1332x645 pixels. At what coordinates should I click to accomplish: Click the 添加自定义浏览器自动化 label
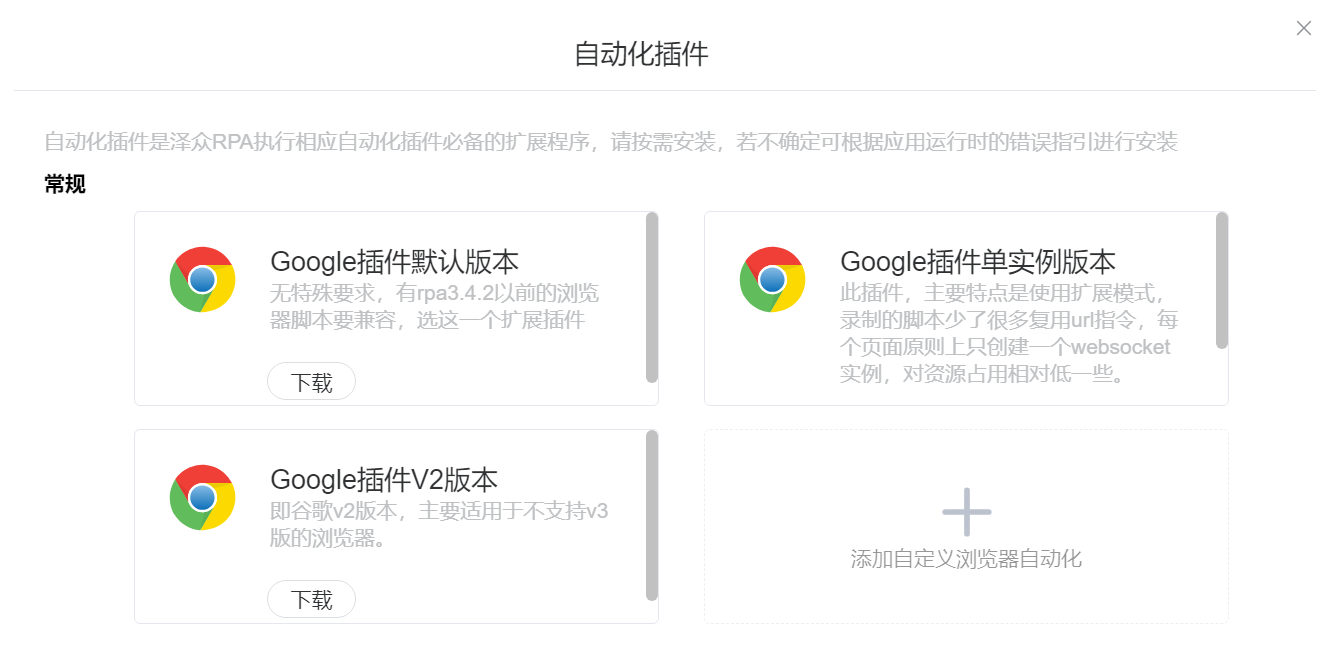pos(966,559)
